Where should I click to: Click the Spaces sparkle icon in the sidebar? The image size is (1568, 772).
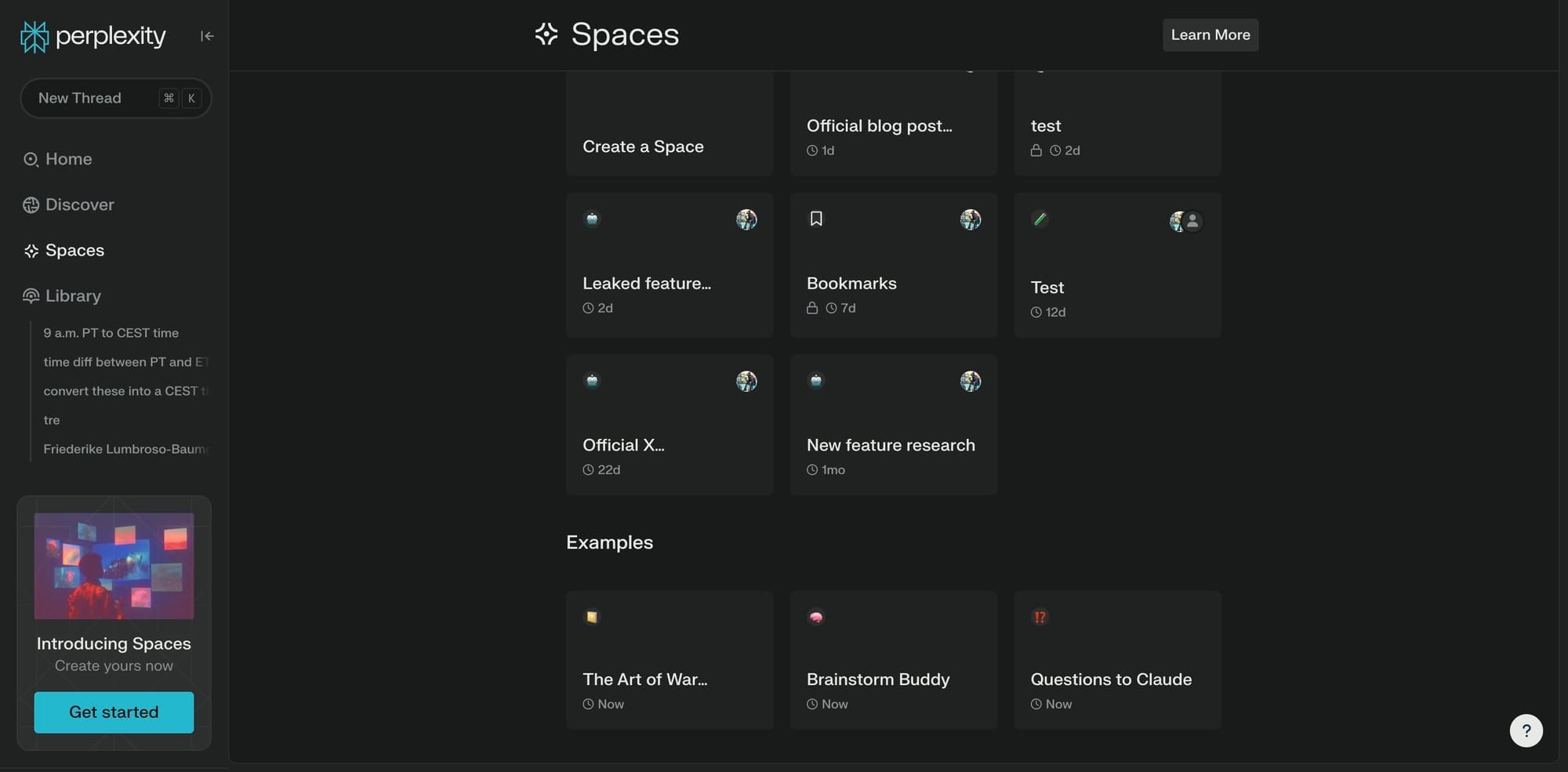(31, 251)
